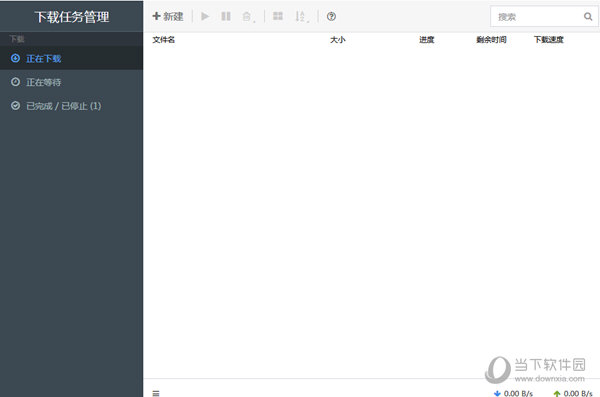
Task: Click the 进度 column header
Action: tap(427, 40)
